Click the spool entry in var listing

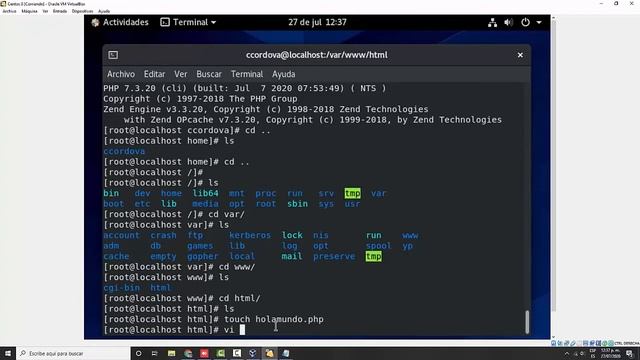coord(378,246)
